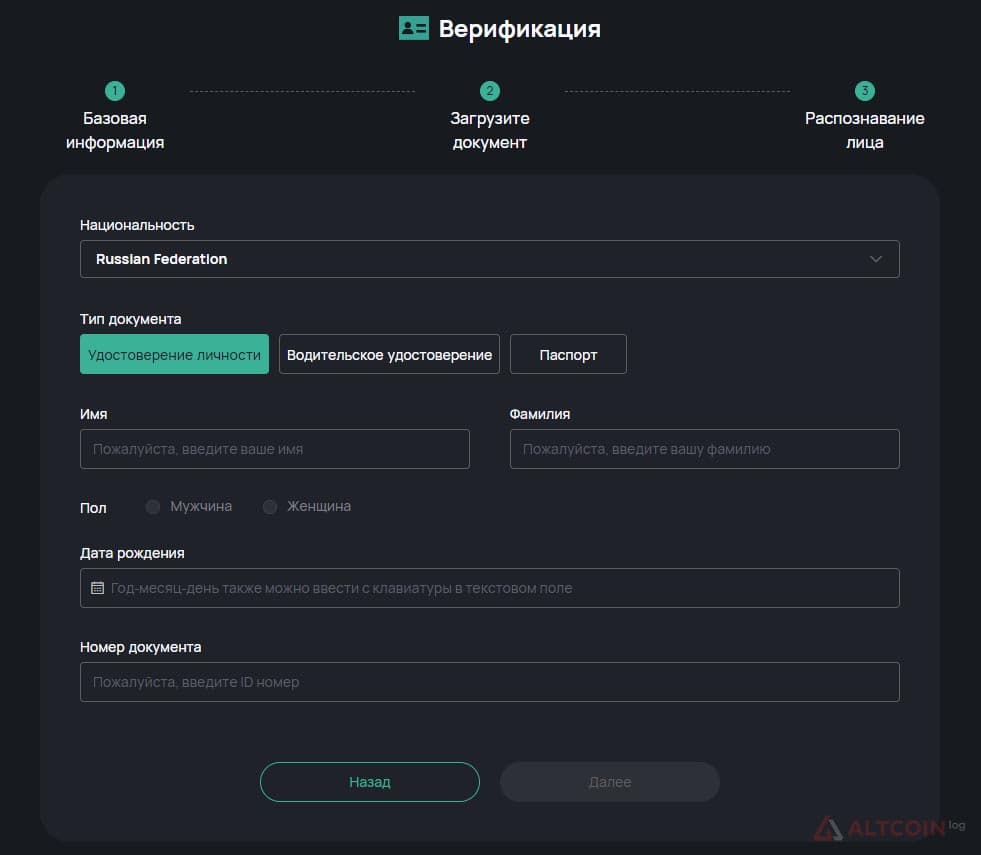
Task: Focus the Номер документа input field
Action: pyautogui.click(x=490, y=682)
